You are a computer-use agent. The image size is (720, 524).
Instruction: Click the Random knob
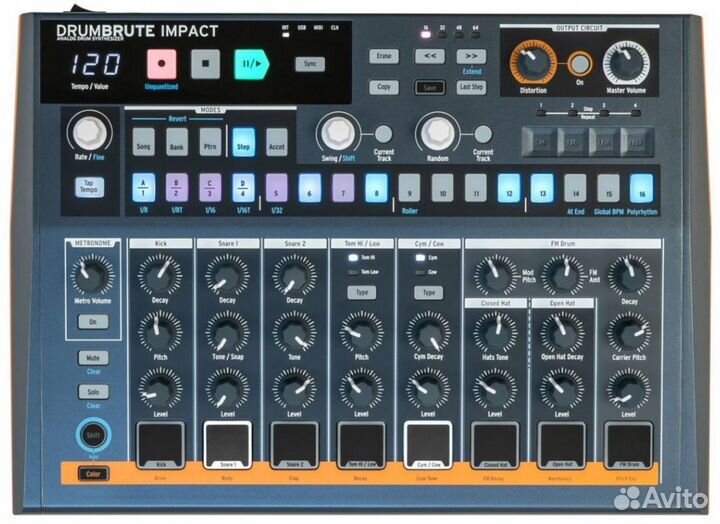(x=438, y=133)
